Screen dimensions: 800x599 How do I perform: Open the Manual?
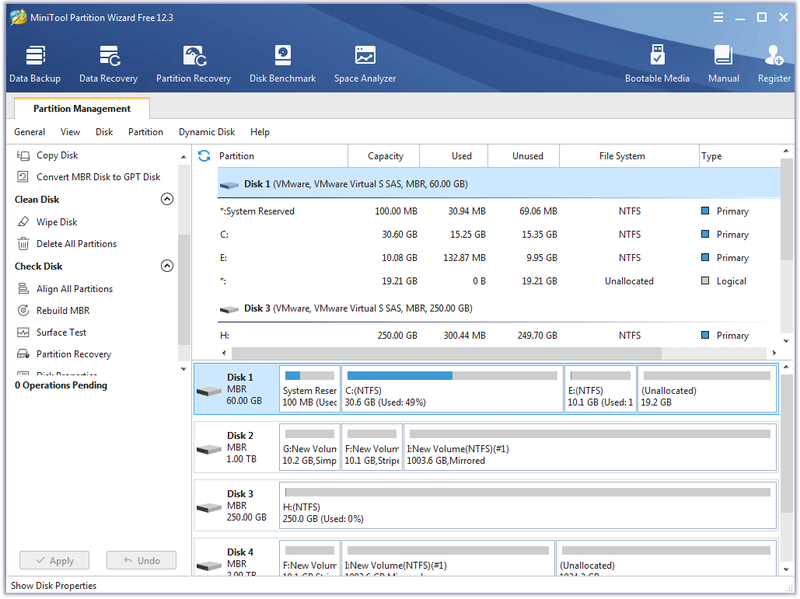[723, 64]
